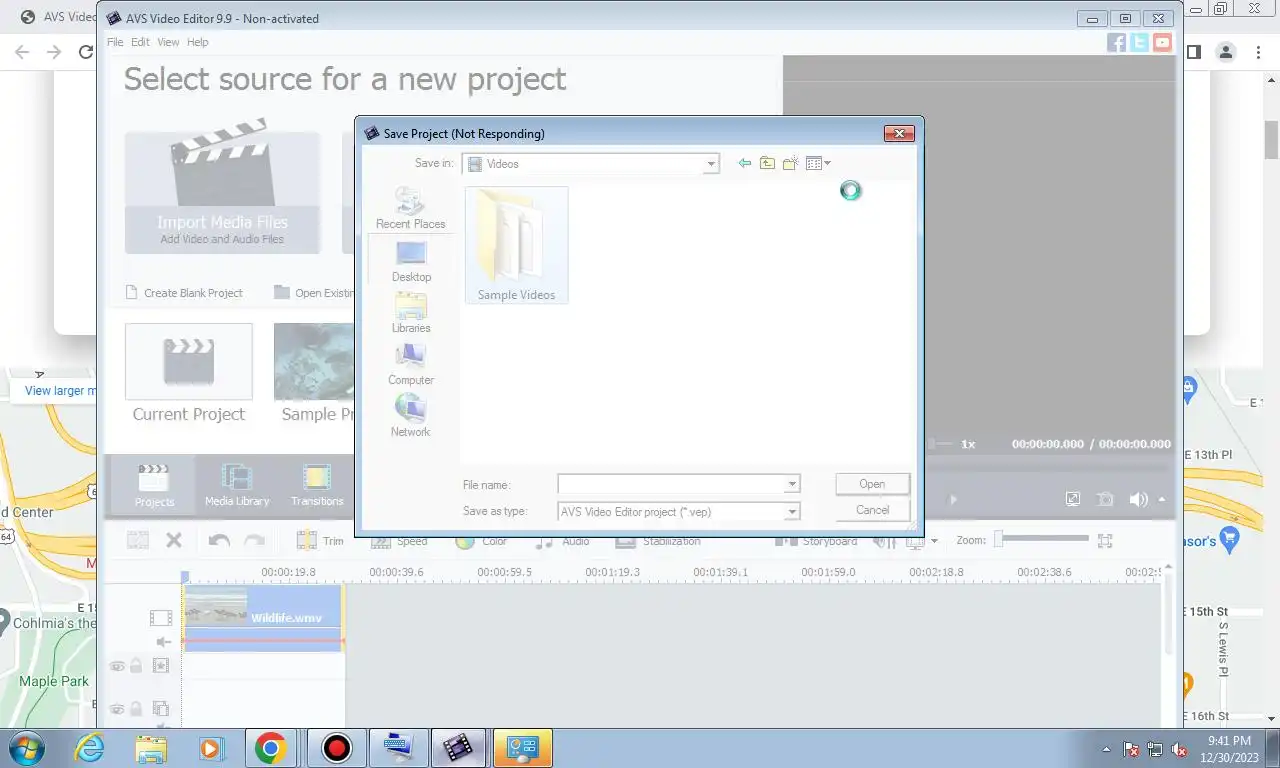Switch preview to full screen
This screenshot has width=1280, height=768.
tap(1073, 499)
